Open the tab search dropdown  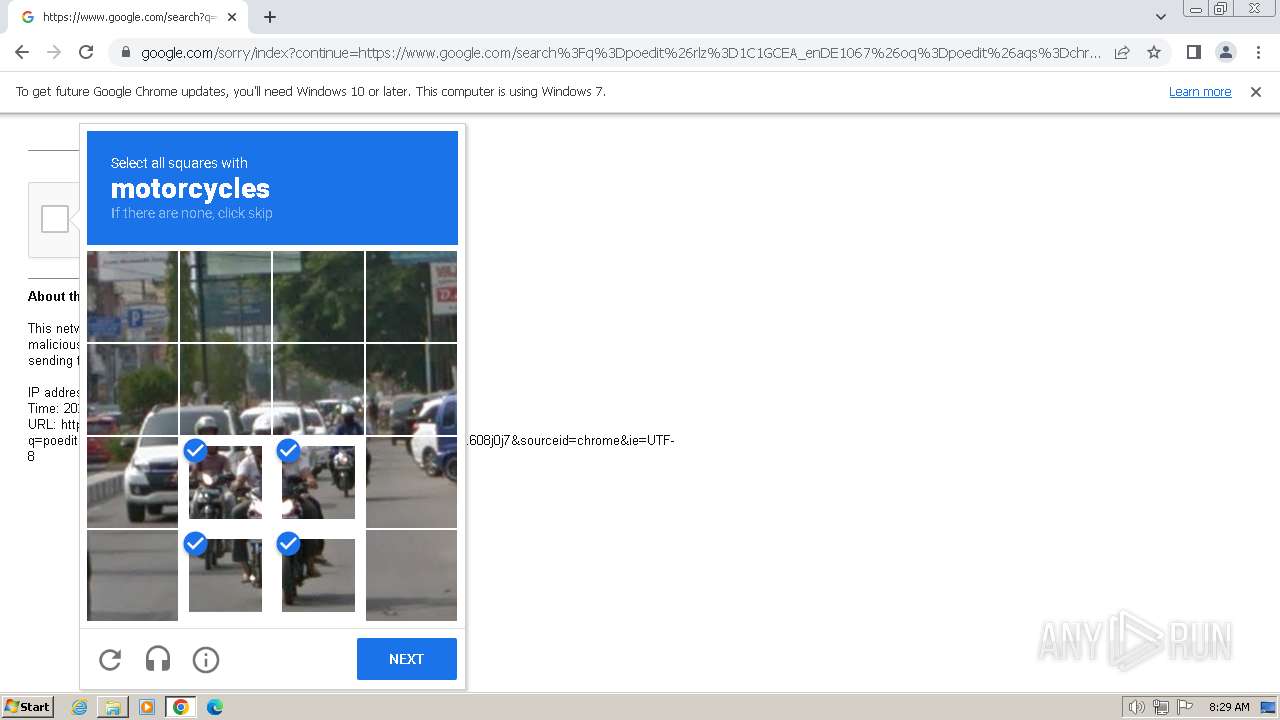point(1160,17)
